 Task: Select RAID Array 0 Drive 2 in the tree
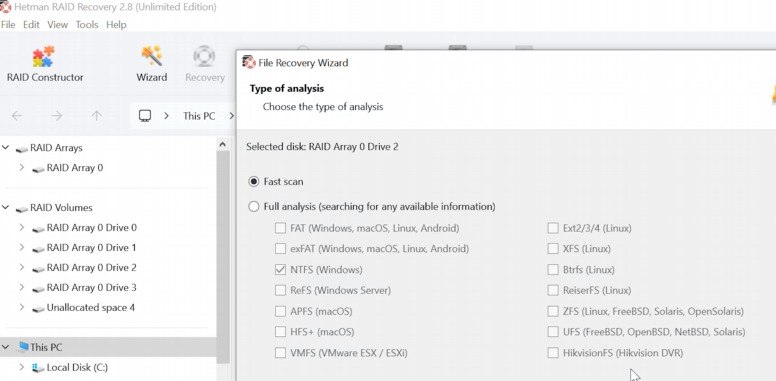[x=92, y=268]
